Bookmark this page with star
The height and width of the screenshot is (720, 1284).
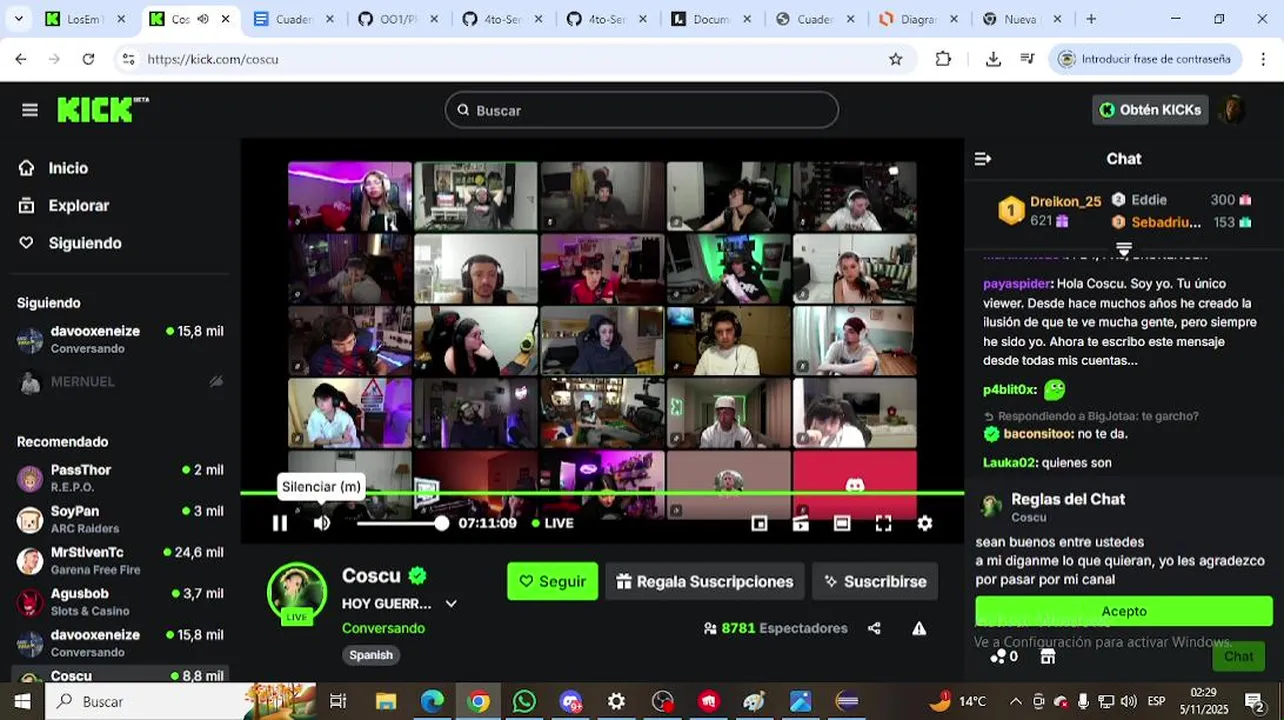click(896, 59)
